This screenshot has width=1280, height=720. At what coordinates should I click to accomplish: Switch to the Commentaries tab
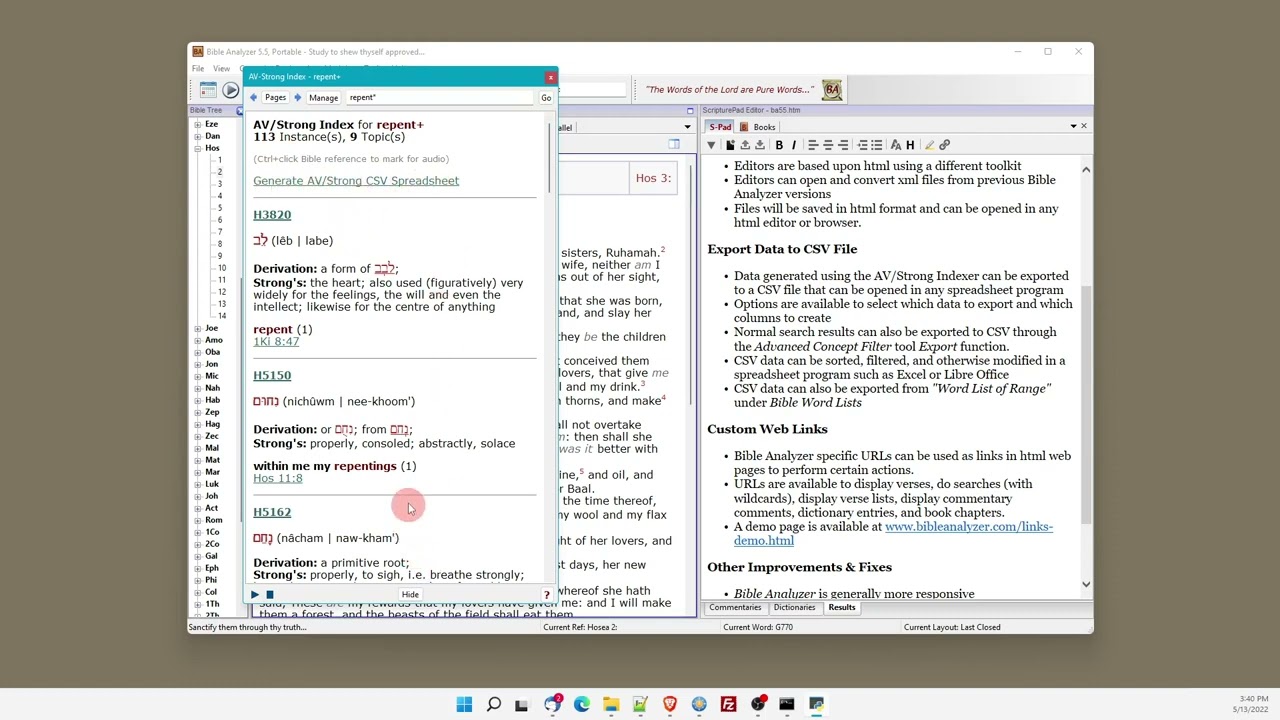click(735, 608)
